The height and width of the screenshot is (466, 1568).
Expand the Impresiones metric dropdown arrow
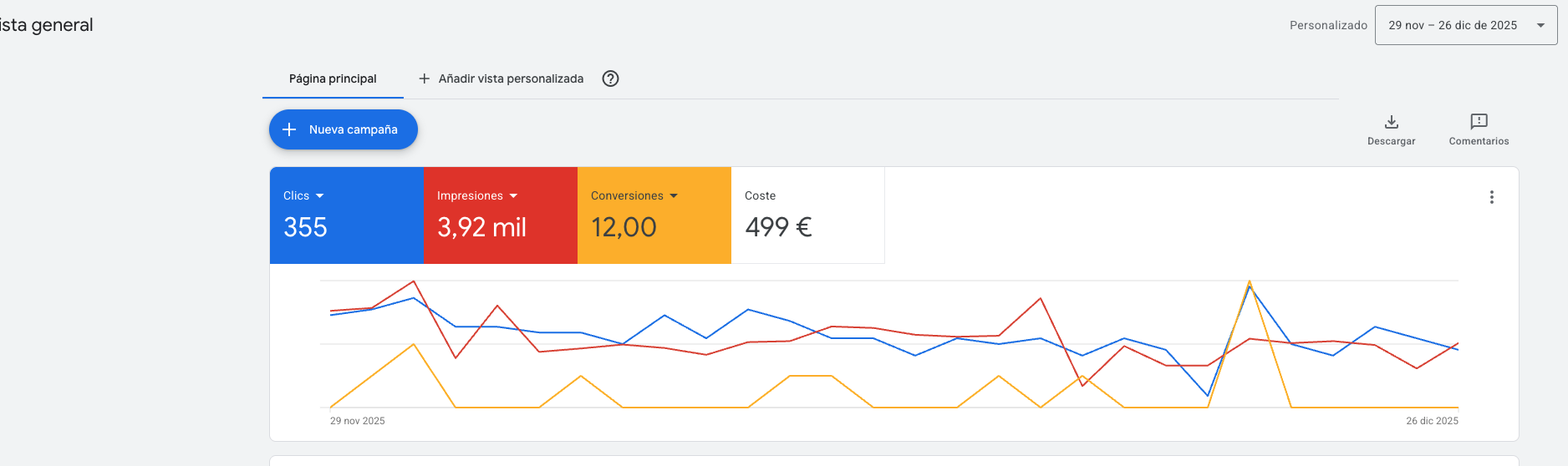coord(513,196)
